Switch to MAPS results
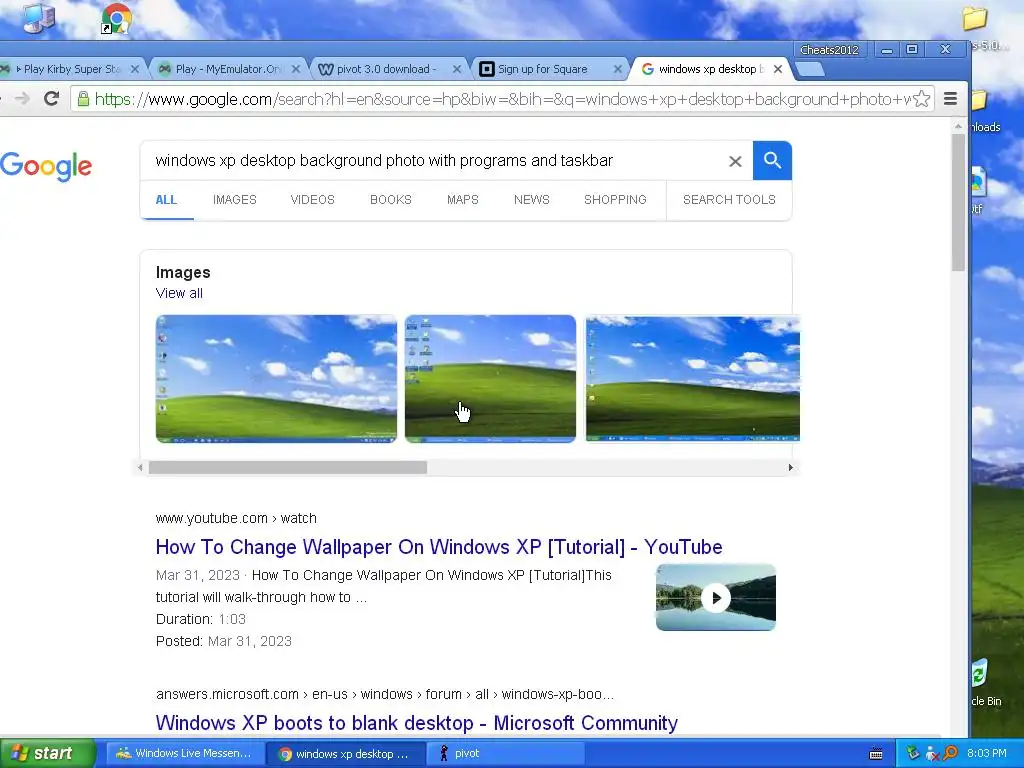The width and height of the screenshot is (1024, 768). pyautogui.click(x=462, y=200)
